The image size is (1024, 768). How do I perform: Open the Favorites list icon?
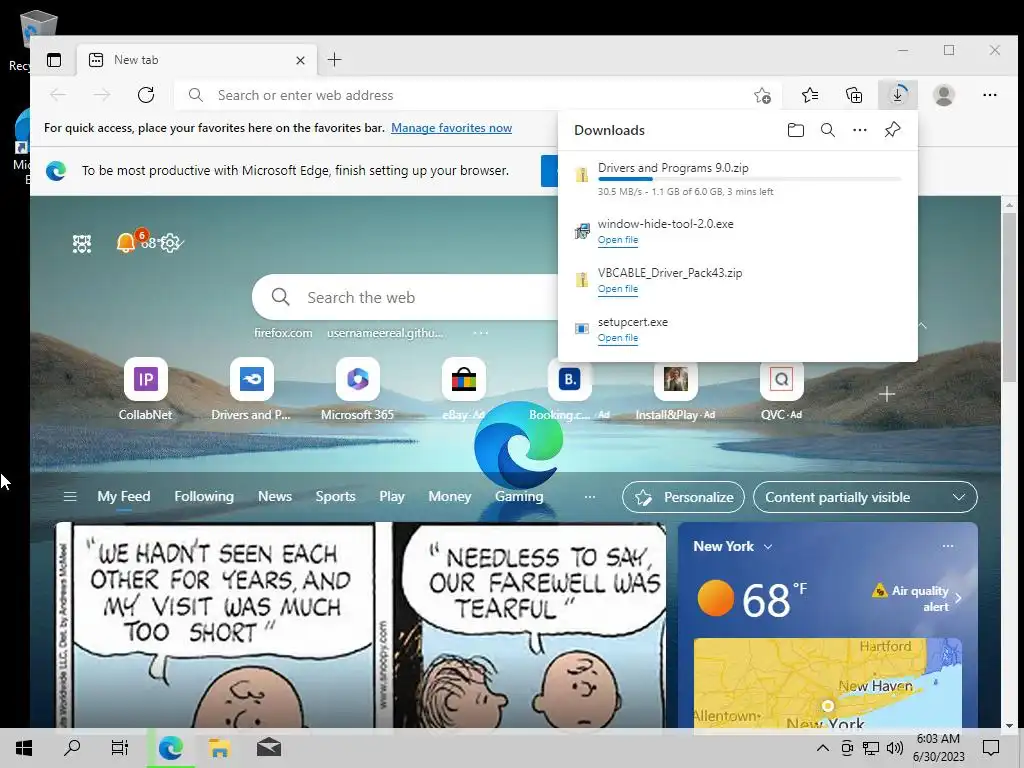[810, 95]
